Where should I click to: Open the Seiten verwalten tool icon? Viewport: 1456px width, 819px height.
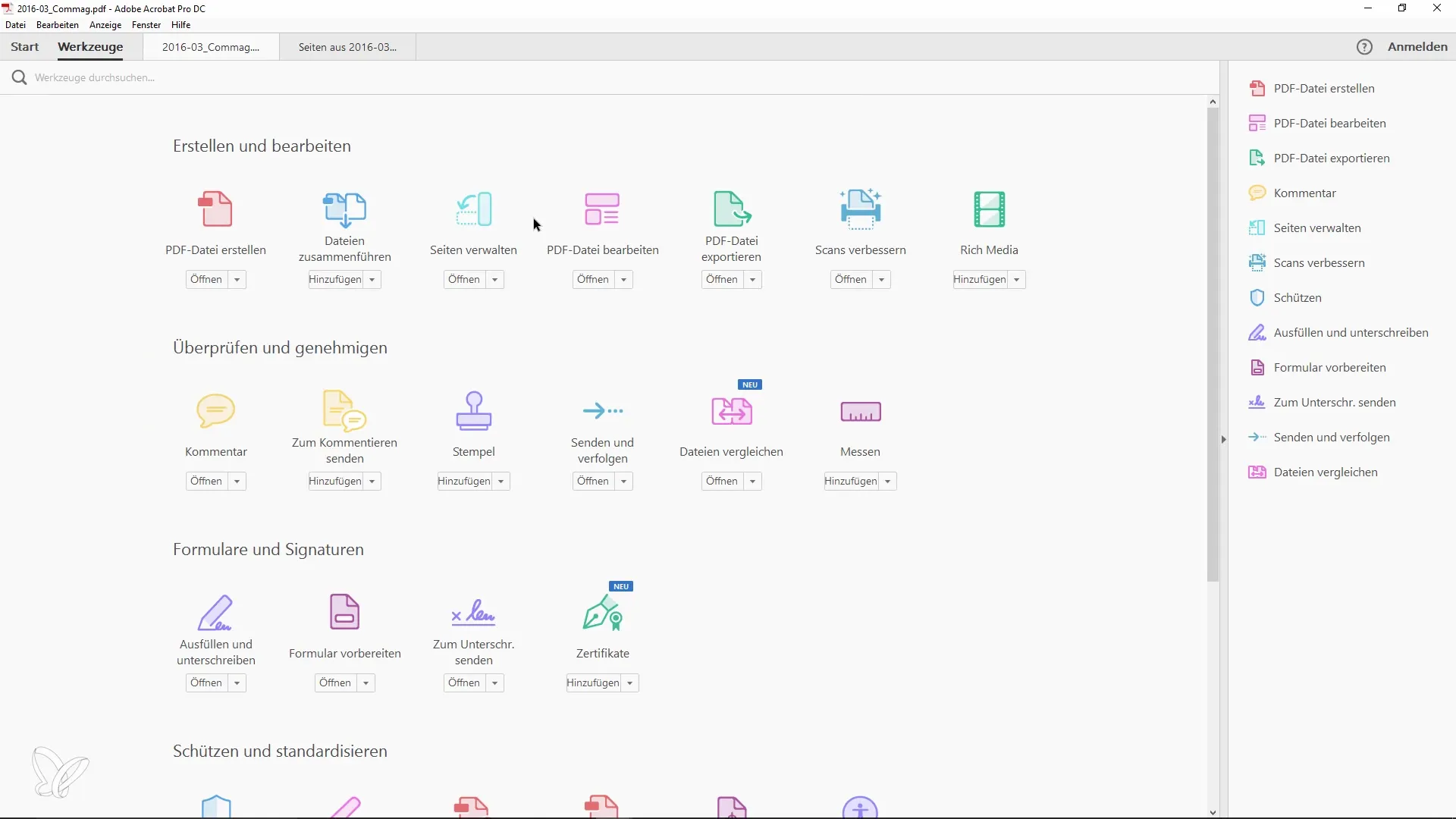click(474, 209)
